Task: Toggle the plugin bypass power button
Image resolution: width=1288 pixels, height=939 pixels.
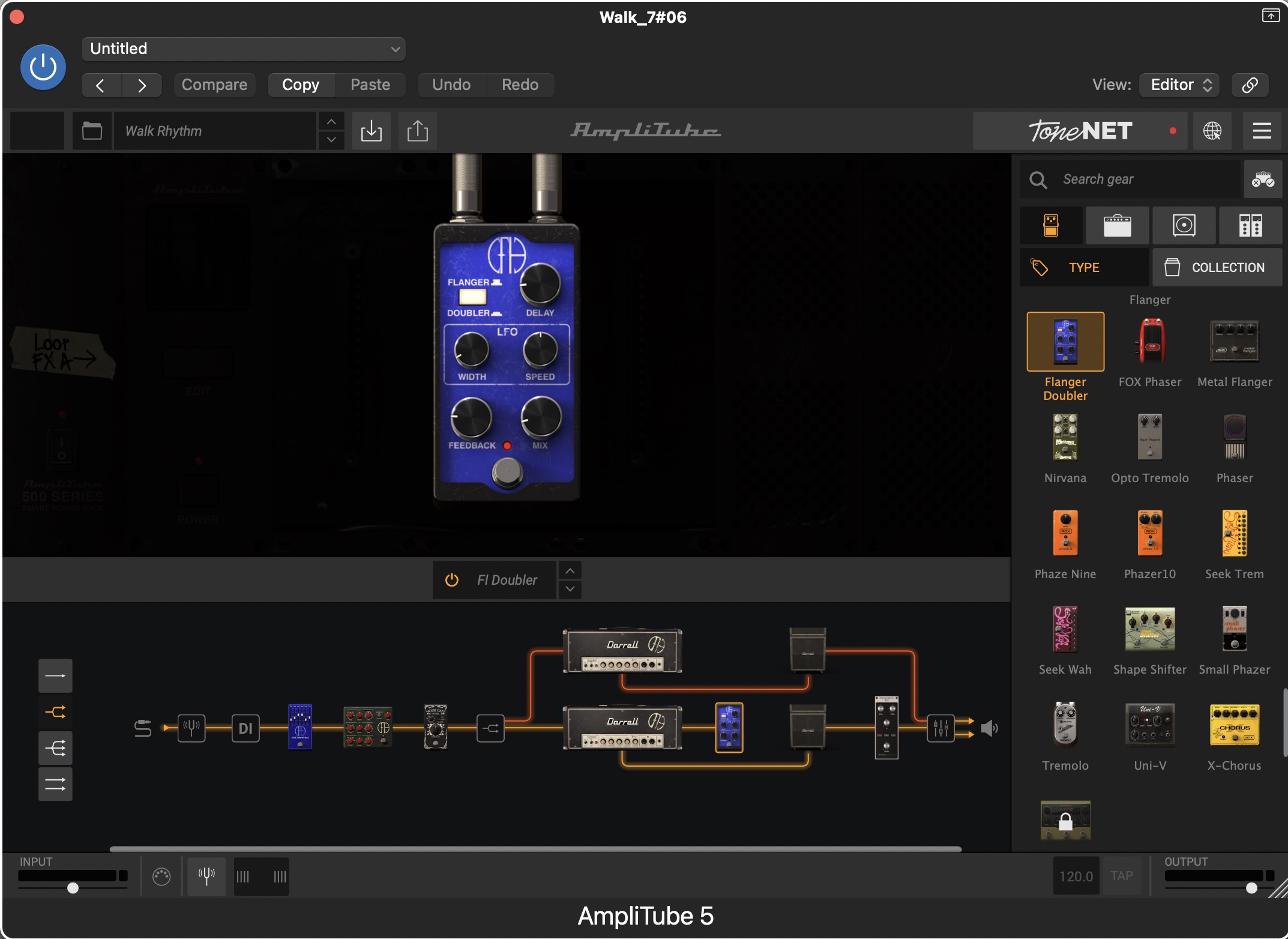Action: pos(43,67)
